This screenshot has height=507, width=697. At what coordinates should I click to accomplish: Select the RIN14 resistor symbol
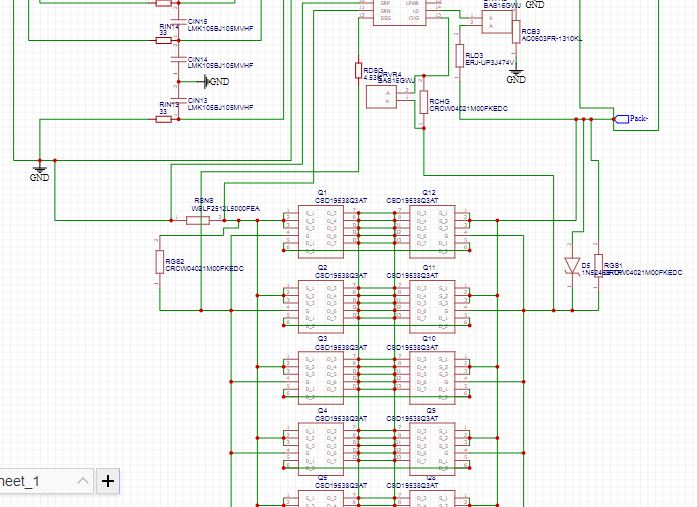click(164, 40)
